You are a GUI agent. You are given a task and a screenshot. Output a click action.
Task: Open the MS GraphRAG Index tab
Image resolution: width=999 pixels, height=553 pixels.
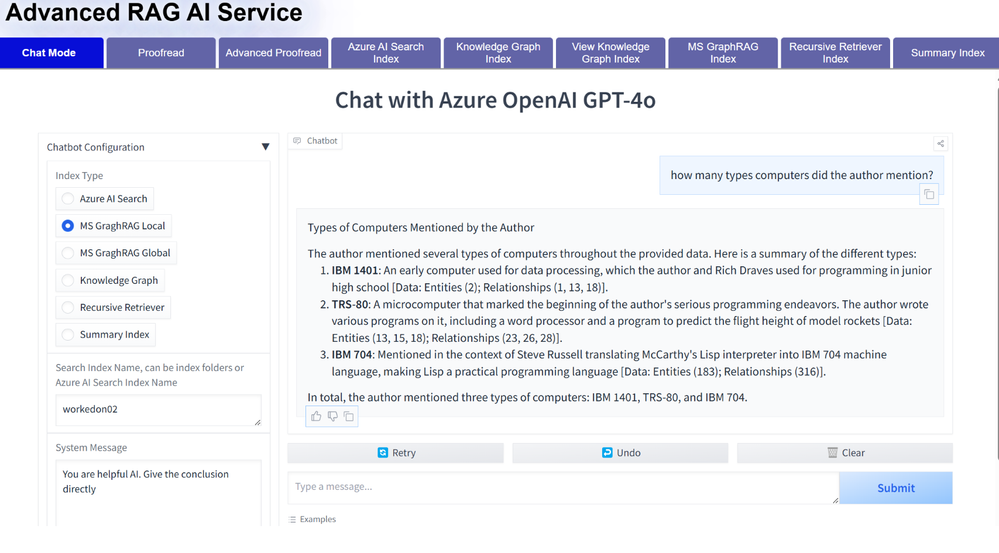pyautogui.click(x=723, y=53)
